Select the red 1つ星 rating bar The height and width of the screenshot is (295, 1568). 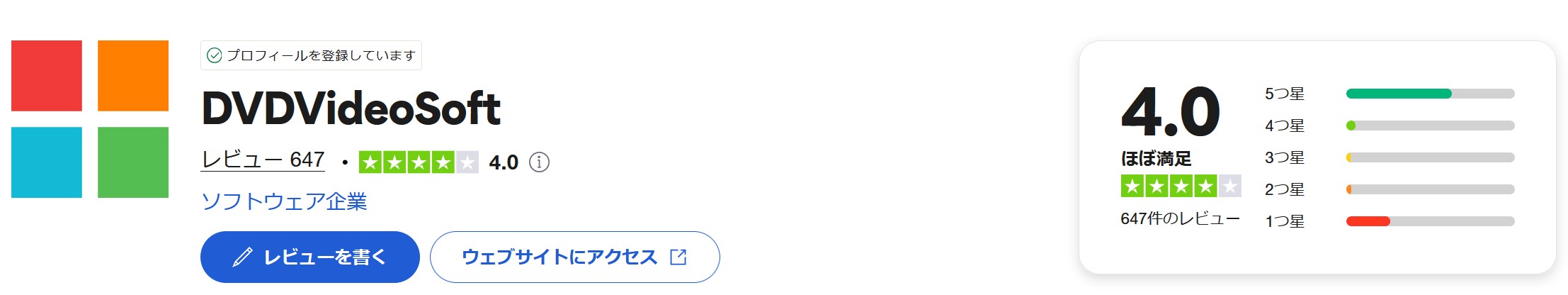tap(1430, 221)
